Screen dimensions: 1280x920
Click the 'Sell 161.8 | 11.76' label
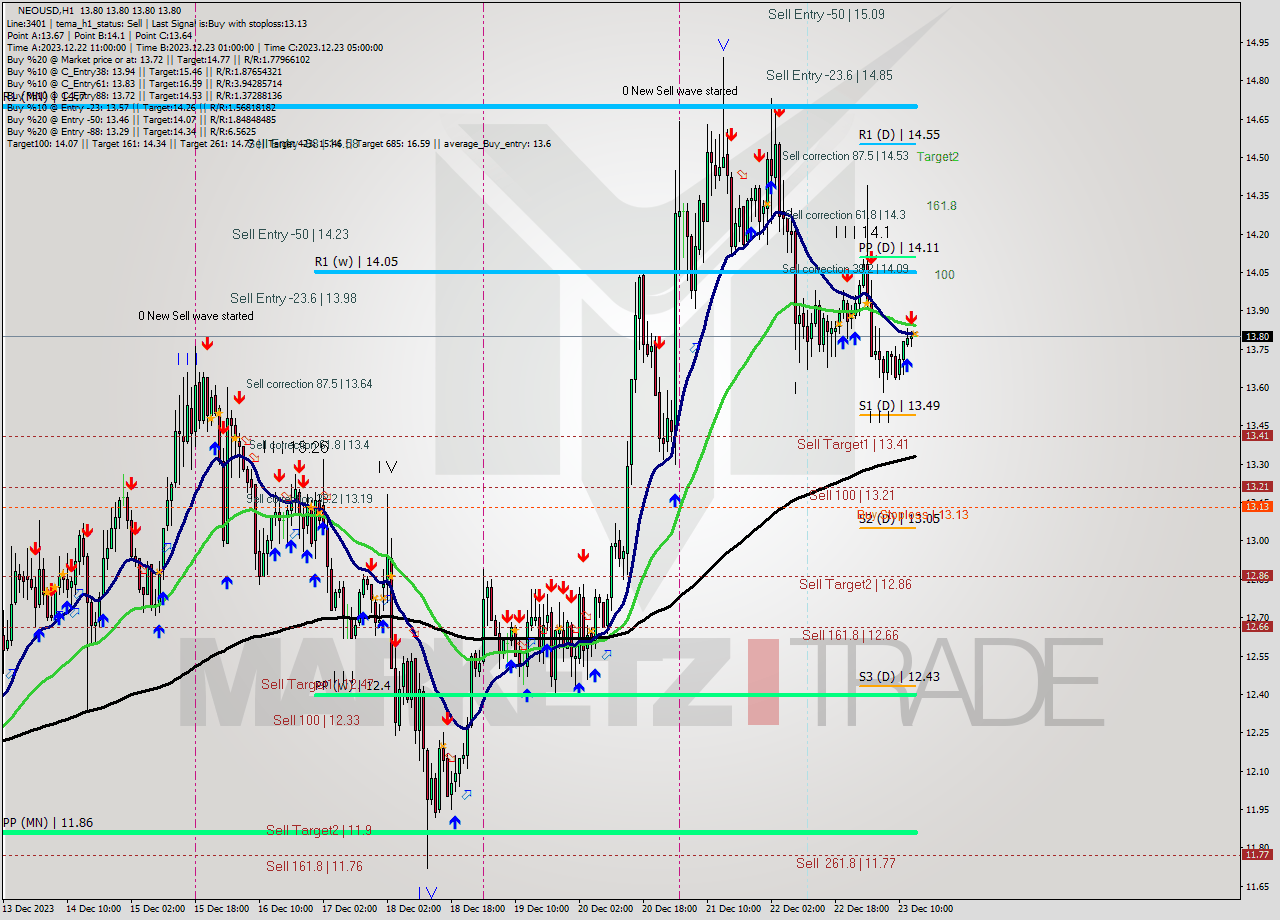314,866
